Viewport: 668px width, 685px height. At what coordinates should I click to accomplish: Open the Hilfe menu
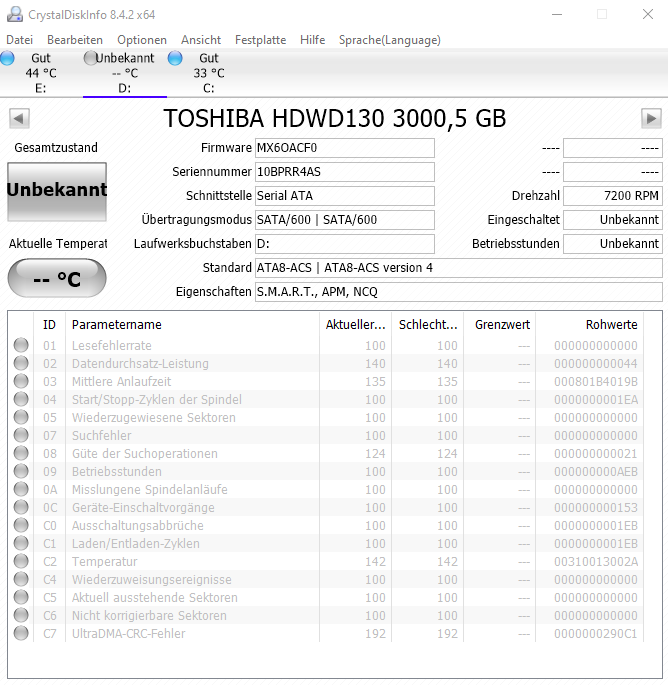[x=312, y=40]
